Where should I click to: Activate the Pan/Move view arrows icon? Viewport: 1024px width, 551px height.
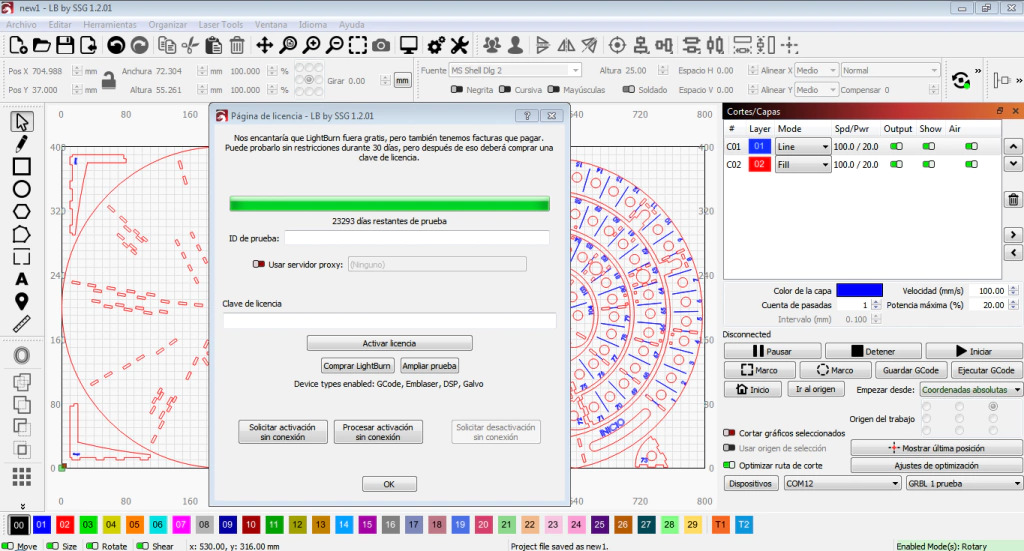tap(264, 45)
